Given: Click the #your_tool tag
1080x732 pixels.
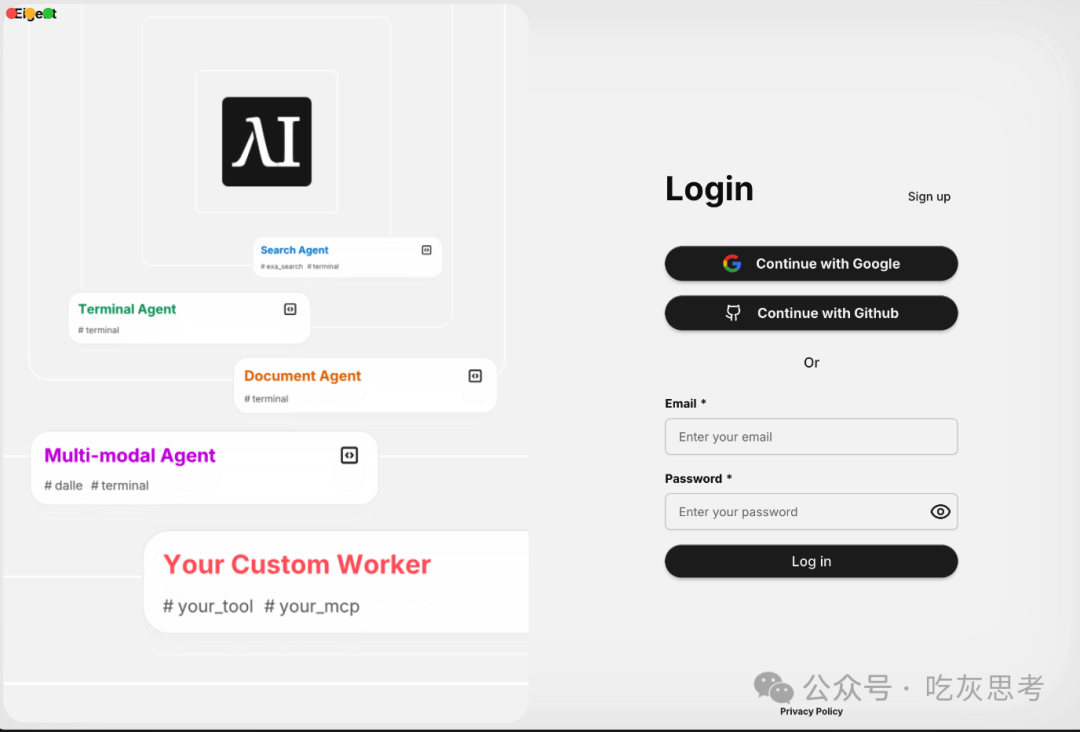Looking at the screenshot, I should [208, 606].
